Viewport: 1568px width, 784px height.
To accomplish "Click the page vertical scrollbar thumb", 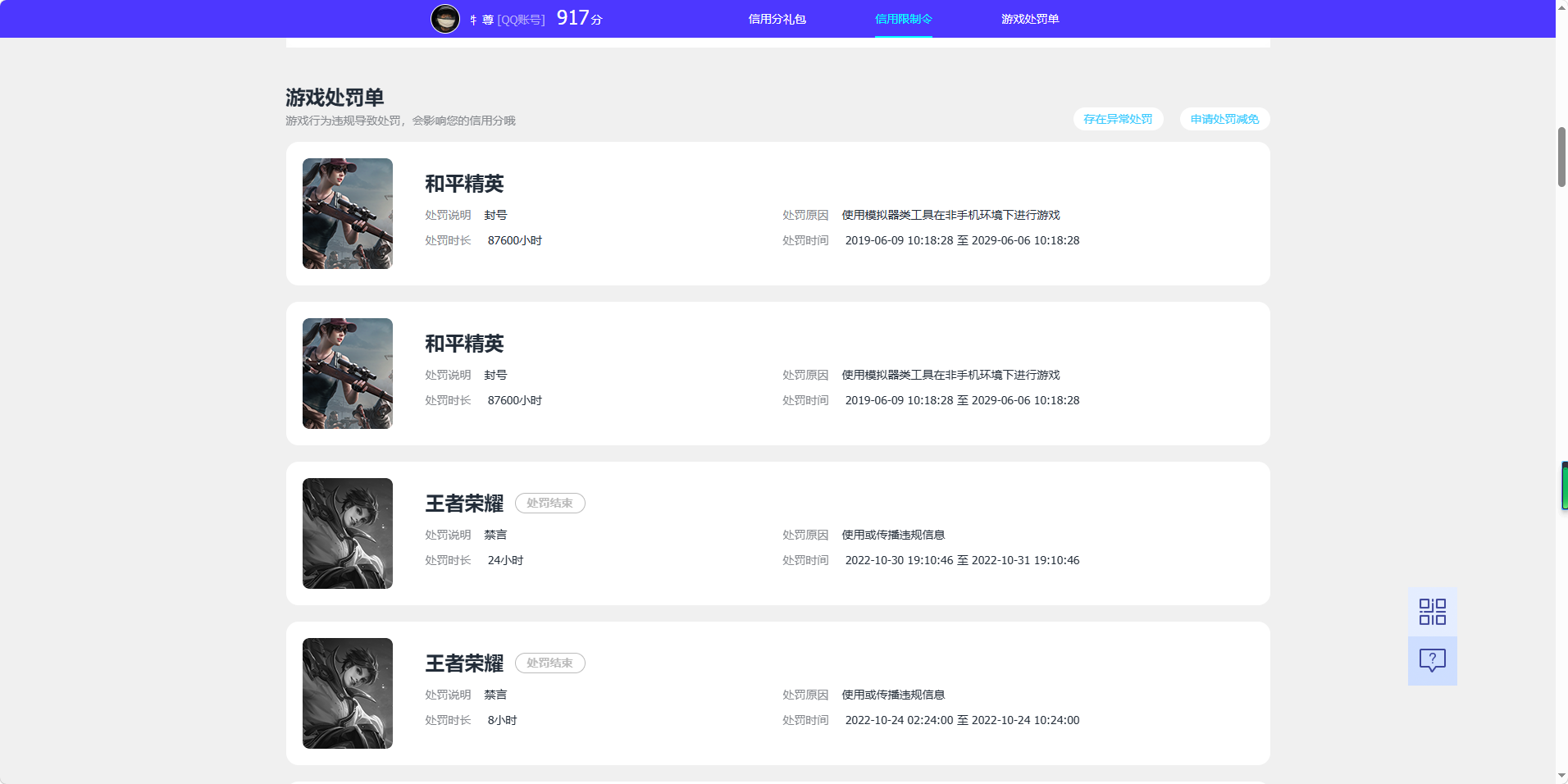I will (x=1561, y=157).
